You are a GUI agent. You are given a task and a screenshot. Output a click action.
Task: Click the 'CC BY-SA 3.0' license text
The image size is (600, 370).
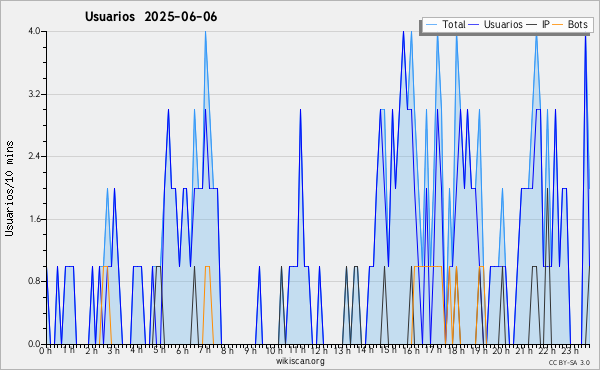tap(569, 363)
